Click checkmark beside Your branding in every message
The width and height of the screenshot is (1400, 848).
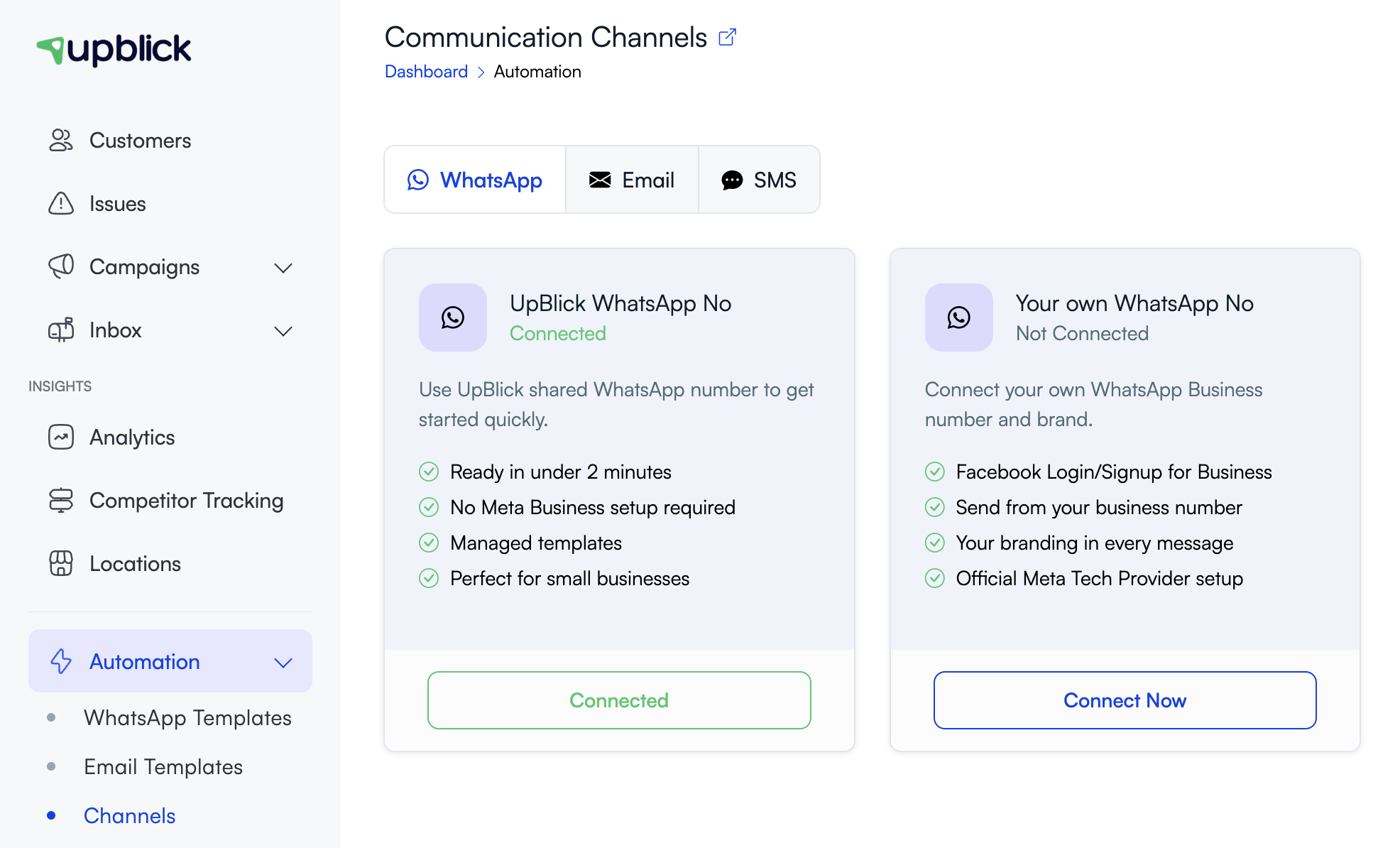pyautogui.click(x=935, y=543)
